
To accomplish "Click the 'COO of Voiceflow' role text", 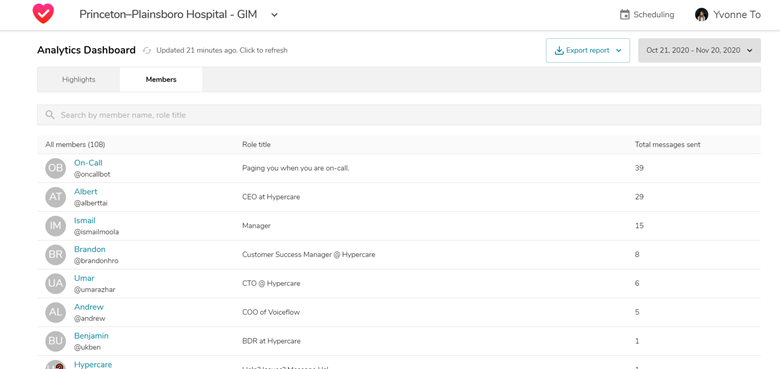I will [271, 312].
